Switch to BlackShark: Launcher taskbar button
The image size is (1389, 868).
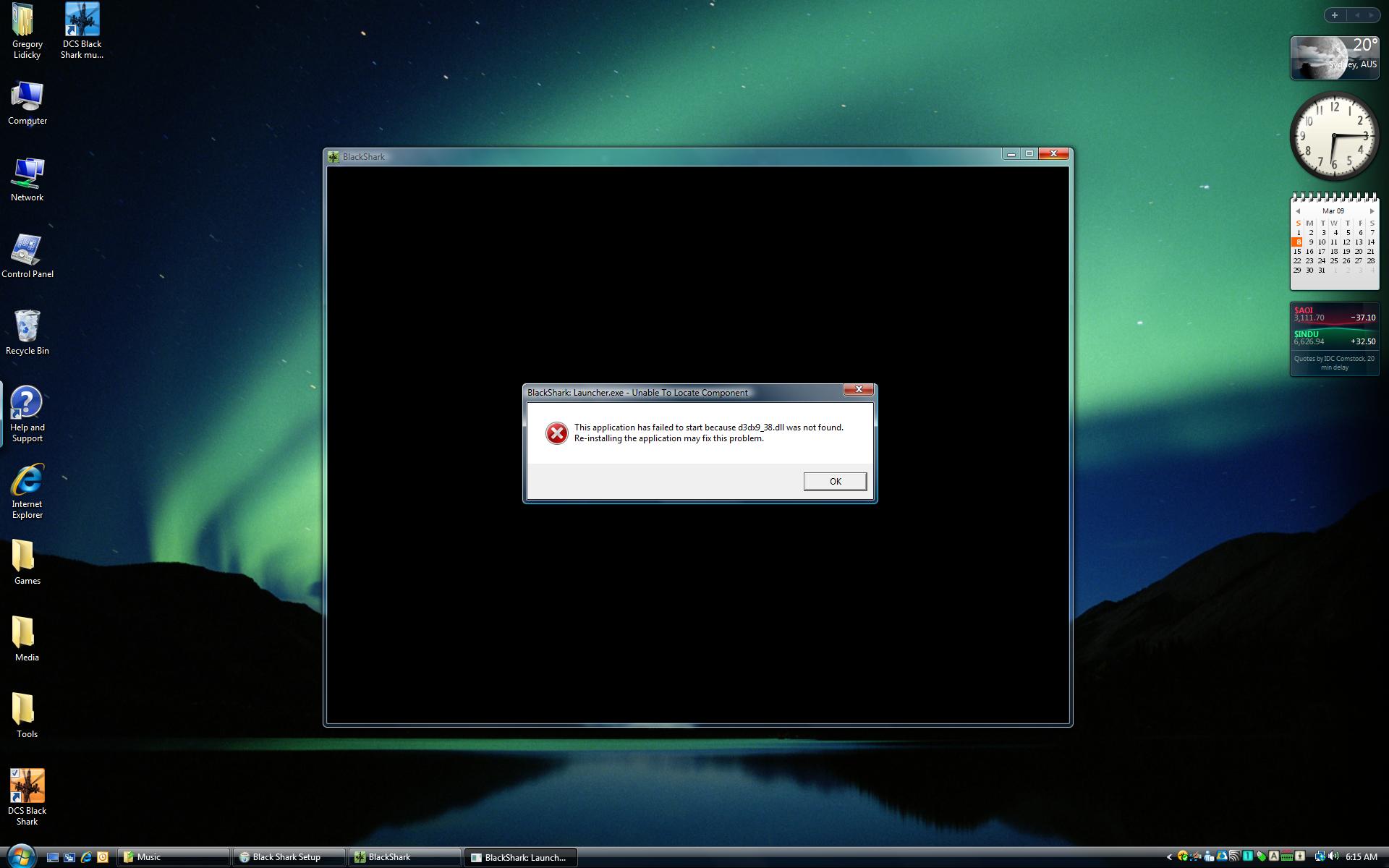pyautogui.click(x=520, y=857)
